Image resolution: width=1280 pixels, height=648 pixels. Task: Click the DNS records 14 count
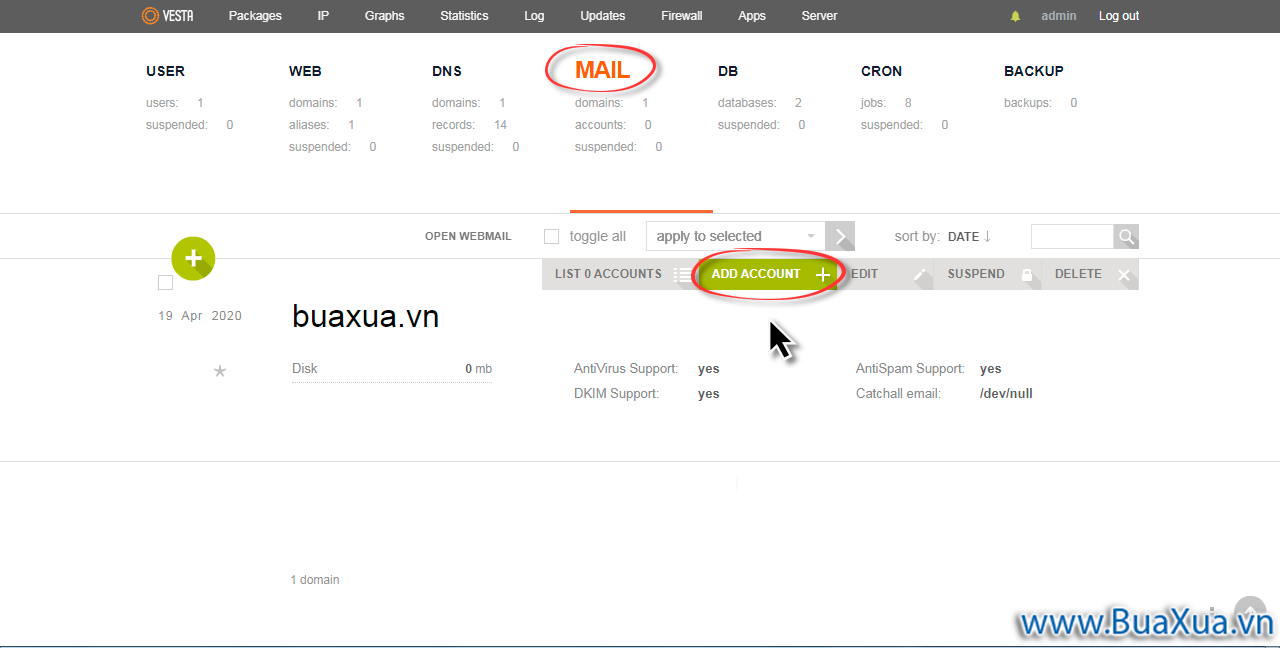500,125
